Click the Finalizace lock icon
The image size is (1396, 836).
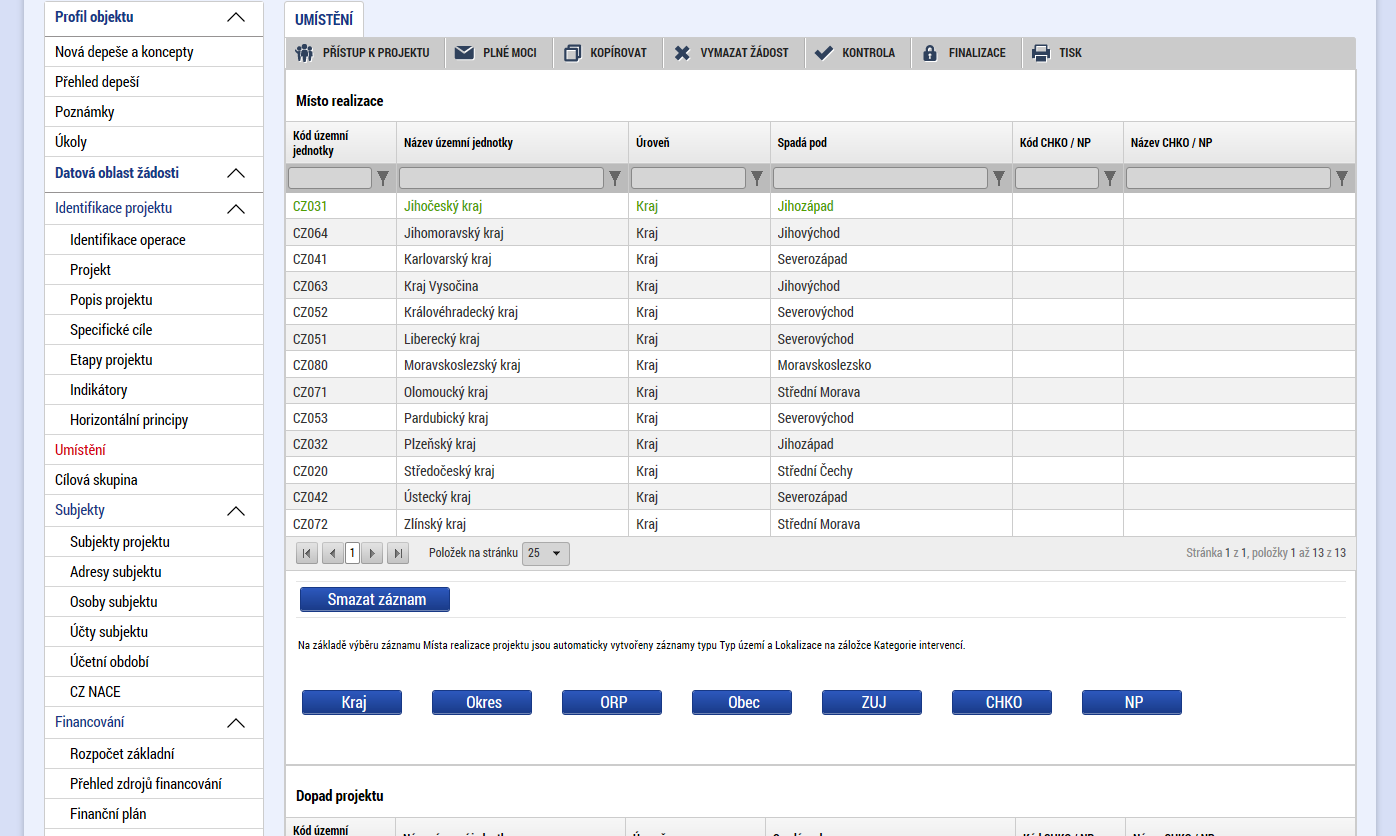pos(930,53)
